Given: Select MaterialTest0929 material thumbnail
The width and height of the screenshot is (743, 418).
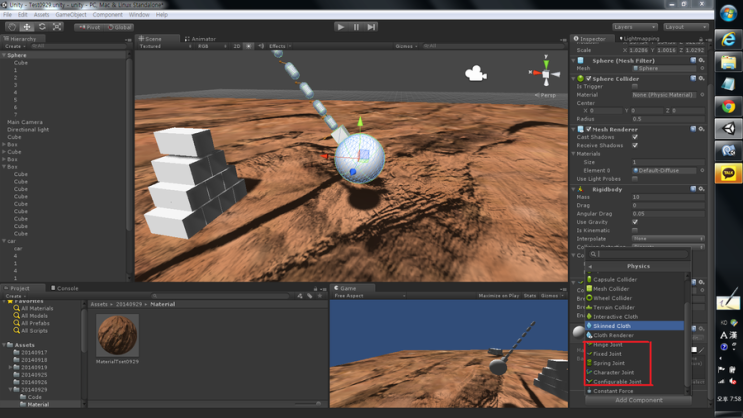Looking at the screenshot, I should tap(117, 335).
